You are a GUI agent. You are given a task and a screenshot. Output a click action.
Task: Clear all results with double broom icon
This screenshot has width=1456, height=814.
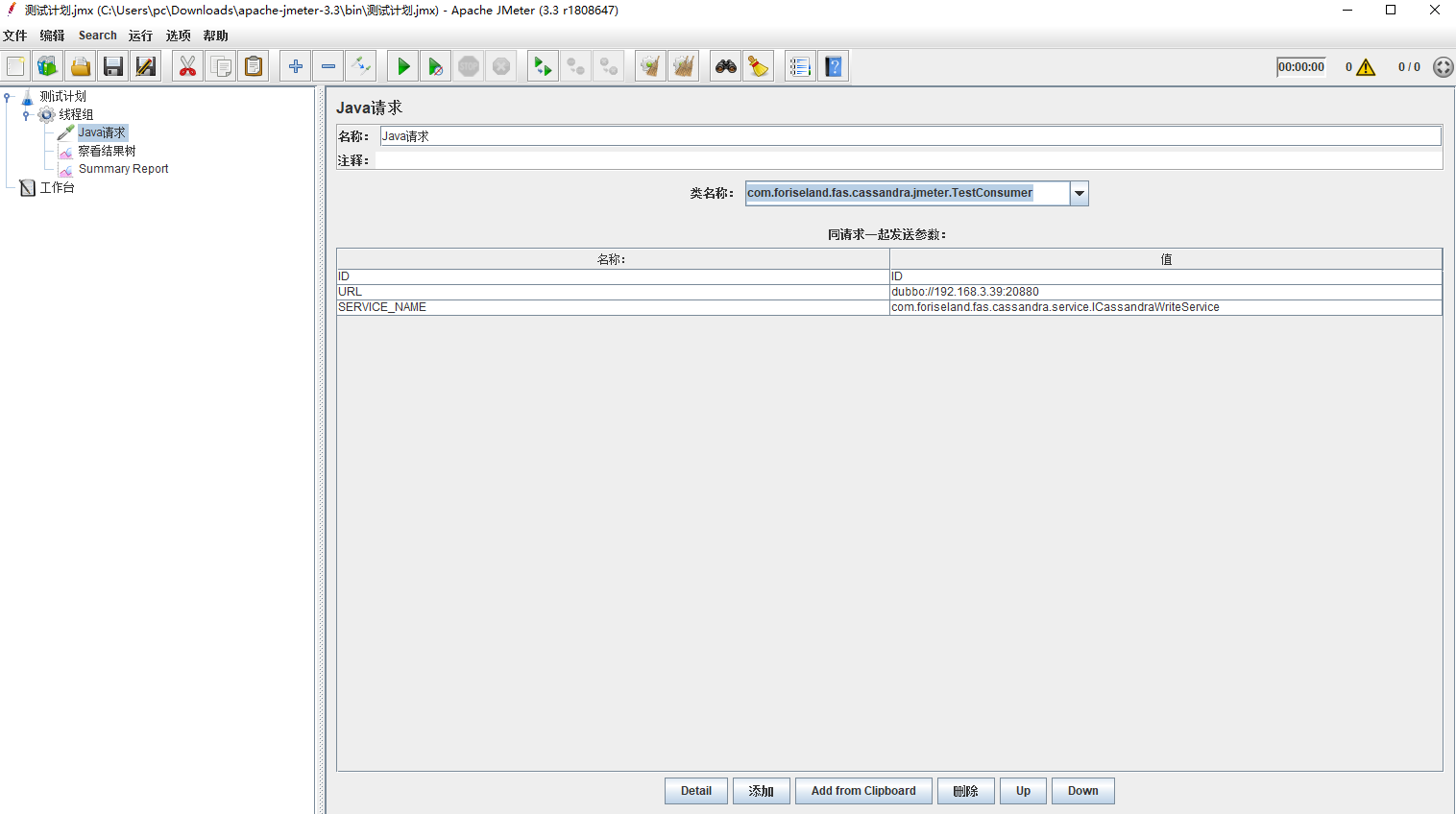(683, 66)
